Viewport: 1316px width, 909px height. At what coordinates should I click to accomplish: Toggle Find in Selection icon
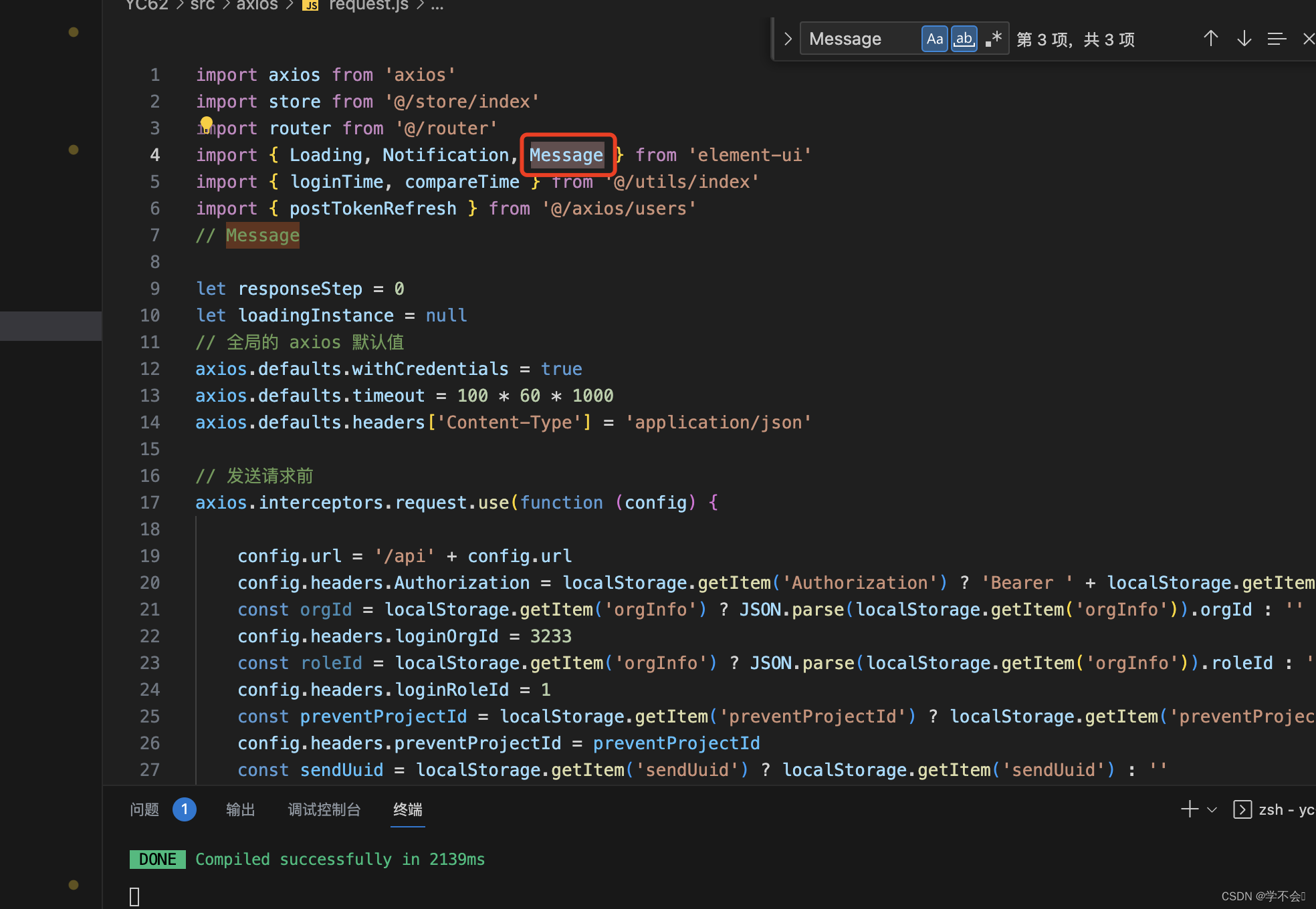click(x=1277, y=39)
